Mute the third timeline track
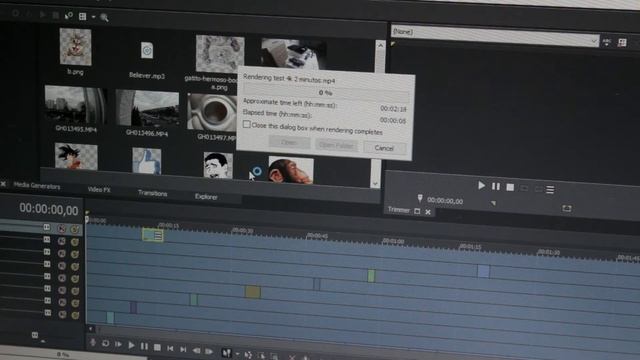The image size is (640, 360). (62, 253)
